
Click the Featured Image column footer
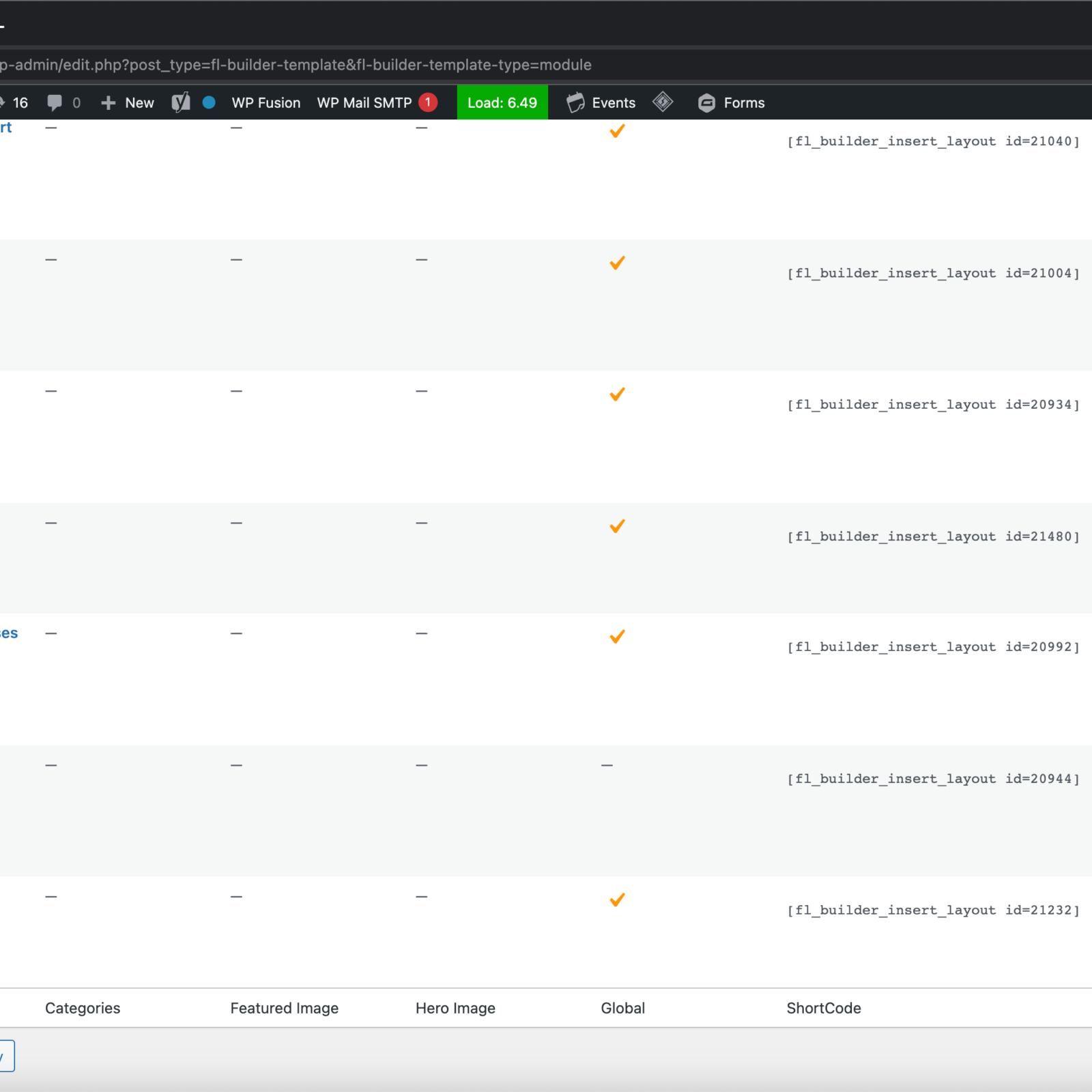click(285, 1008)
